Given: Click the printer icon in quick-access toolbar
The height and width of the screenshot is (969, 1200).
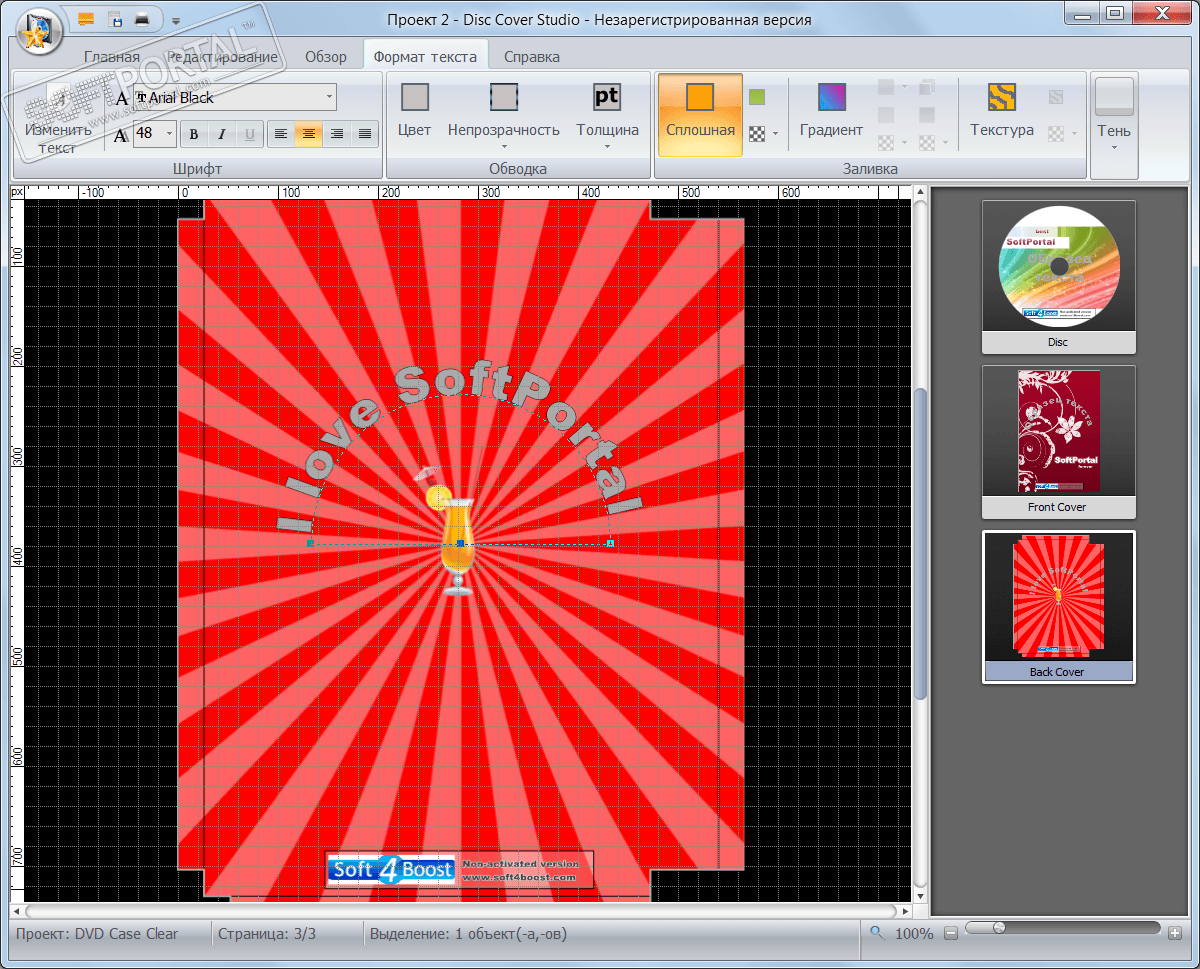Looking at the screenshot, I should pyautogui.click(x=143, y=19).
